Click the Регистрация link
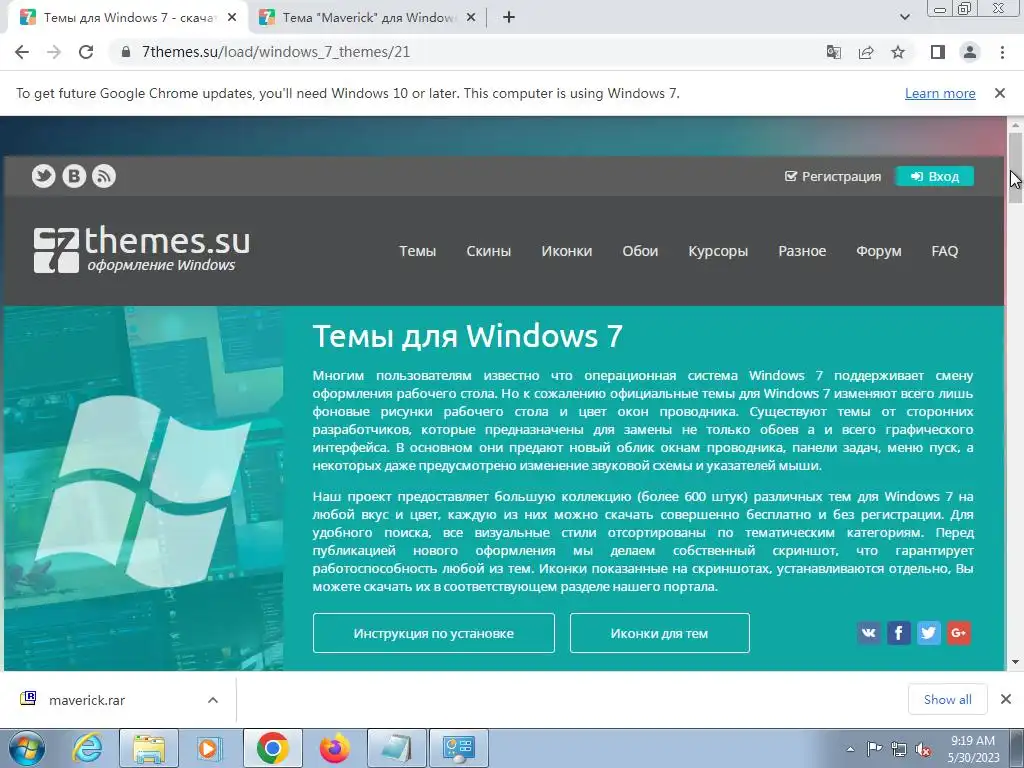 click(x=833, y=176)
